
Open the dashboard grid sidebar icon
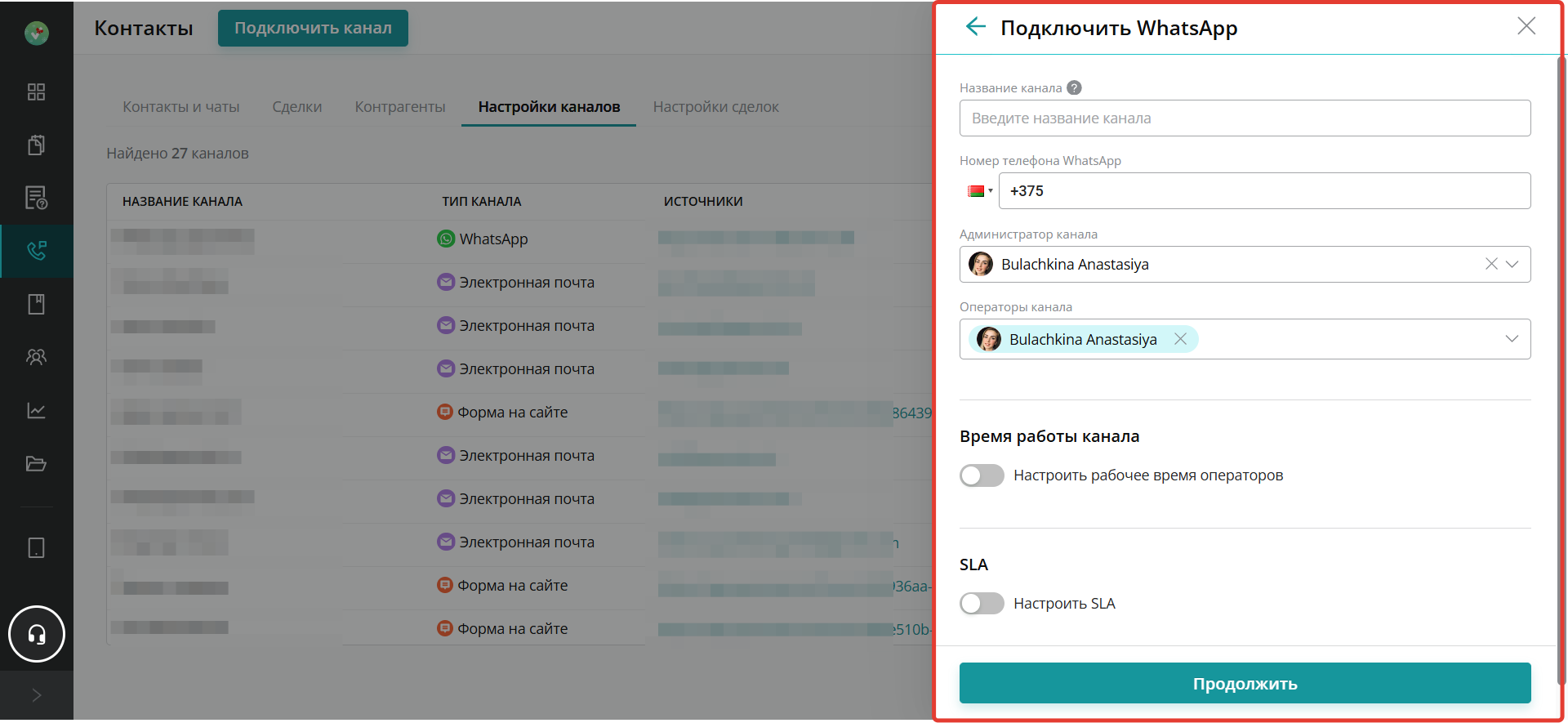click(36, 91)
